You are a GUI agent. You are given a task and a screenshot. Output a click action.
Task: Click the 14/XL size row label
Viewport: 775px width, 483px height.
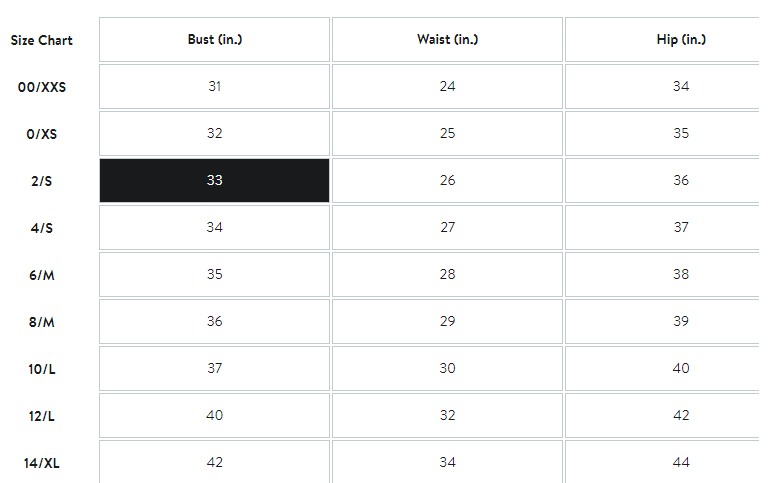click(42, 463)
